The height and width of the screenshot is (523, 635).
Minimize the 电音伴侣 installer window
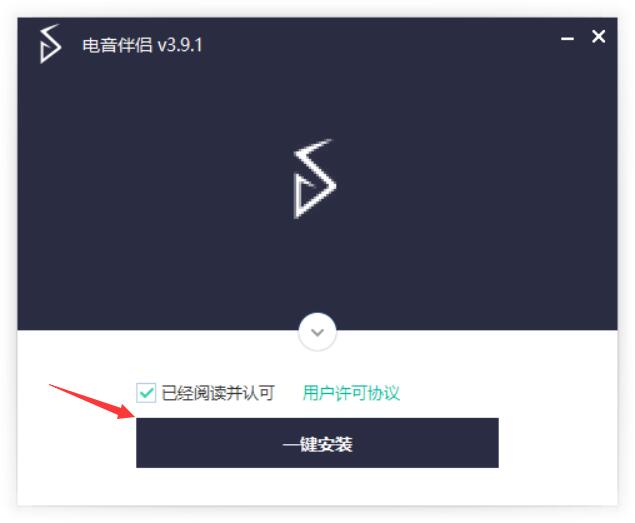(x=567, y=38)
